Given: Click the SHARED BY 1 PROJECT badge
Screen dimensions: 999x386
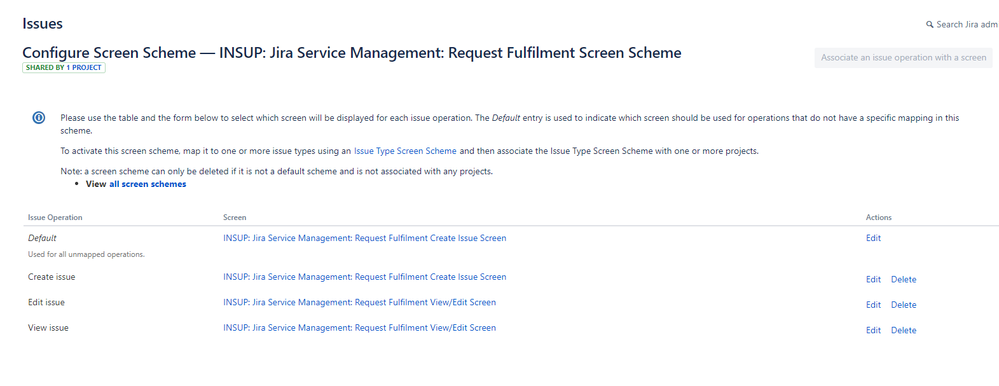Looking at the screenshot, I should pos(64,68).
